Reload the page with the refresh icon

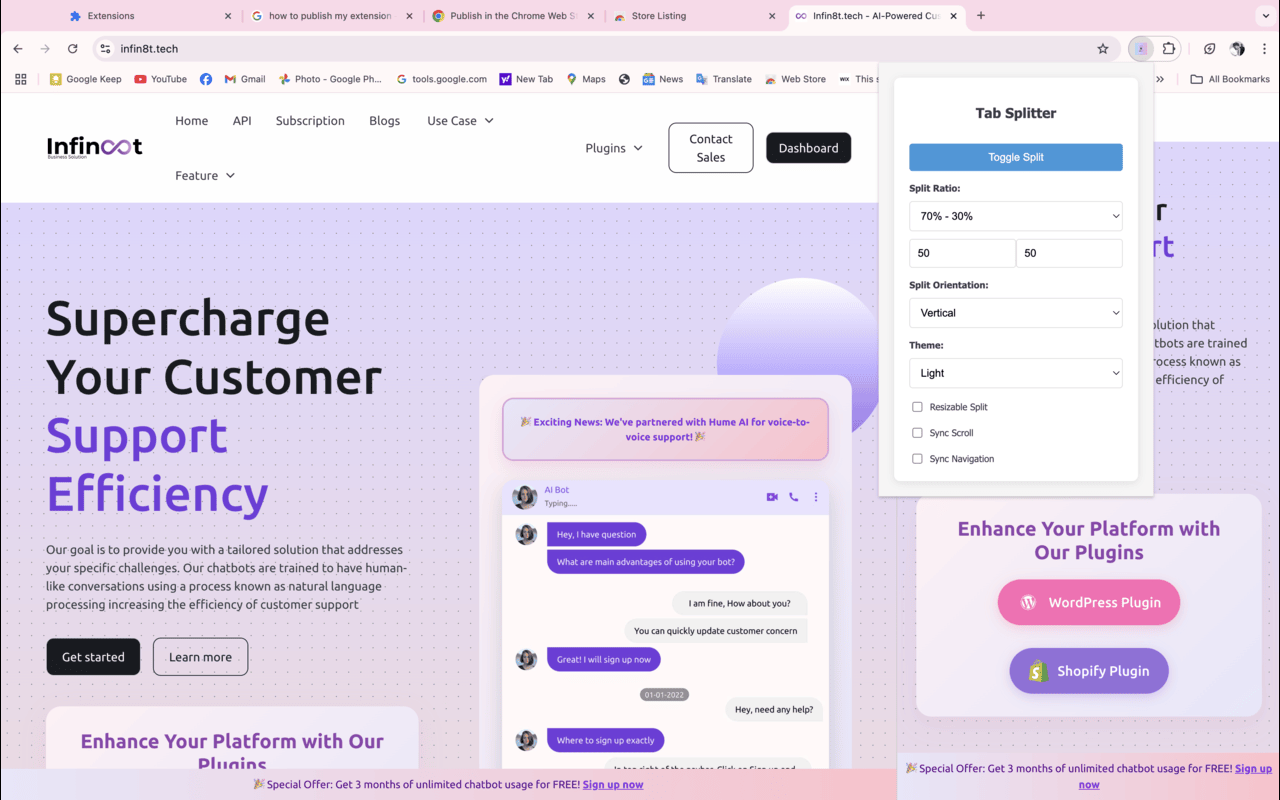click(73, 49)
